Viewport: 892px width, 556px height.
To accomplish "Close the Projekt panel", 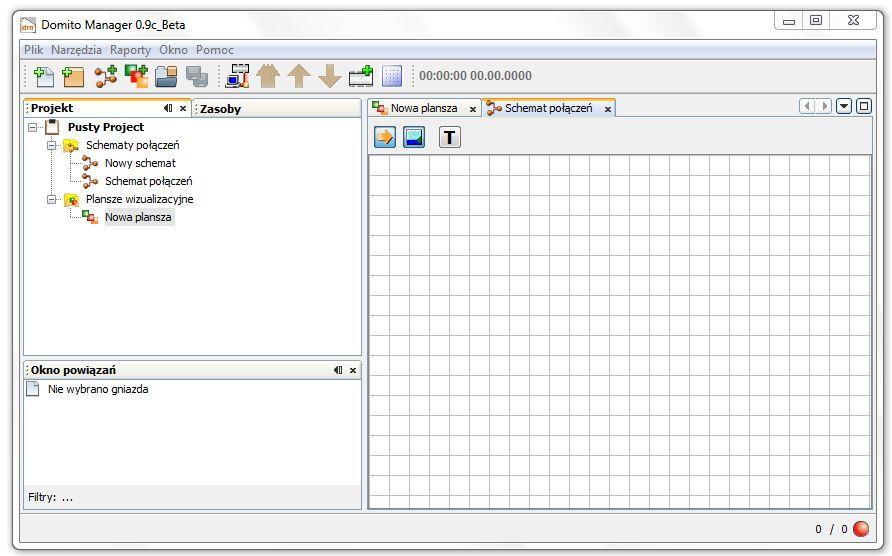I will 183,108.
